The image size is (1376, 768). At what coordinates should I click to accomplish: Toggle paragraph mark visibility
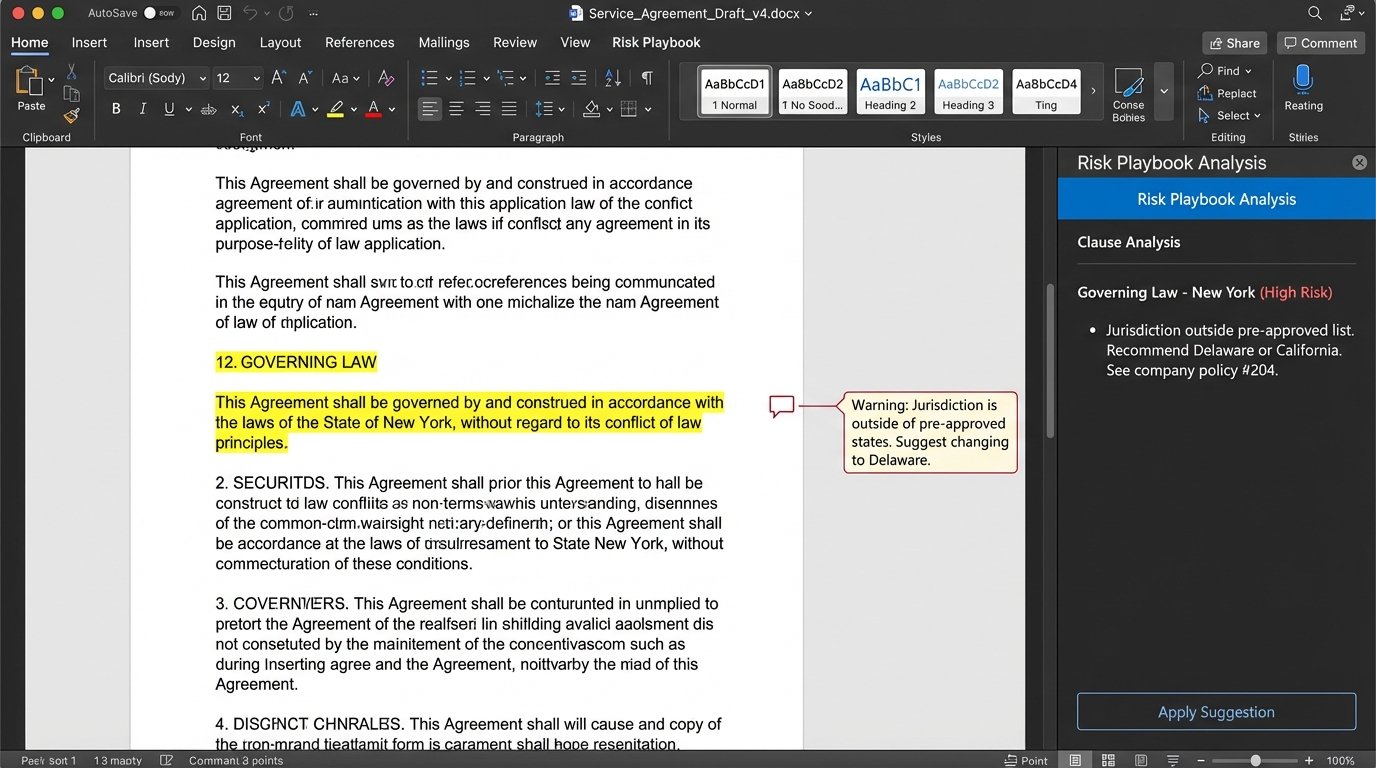point(646,77)
